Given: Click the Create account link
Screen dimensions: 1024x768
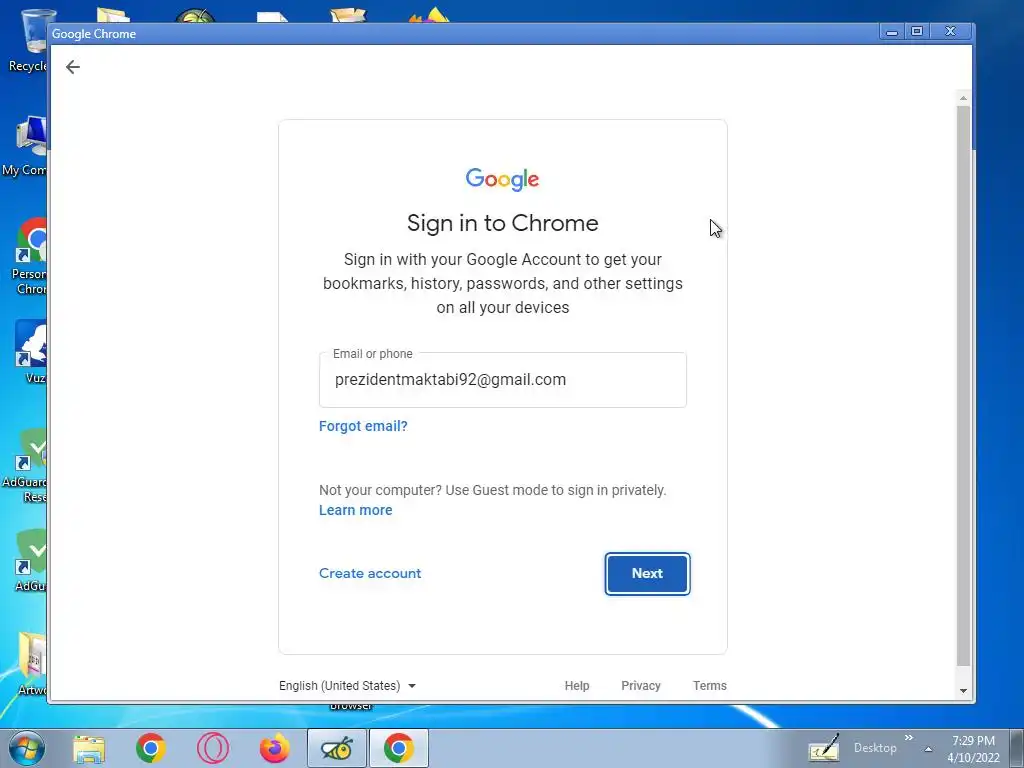Looking at the screenshot, I should pyautogui.click(x=370, y=573).
